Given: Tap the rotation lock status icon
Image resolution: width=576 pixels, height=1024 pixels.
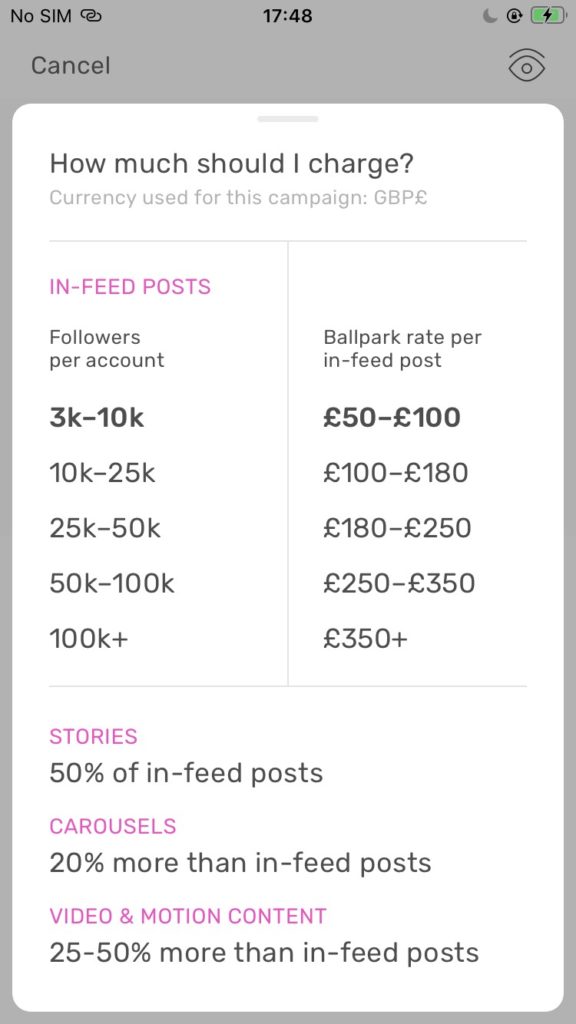Looking at the screenshot, I should tap(514, 16).
